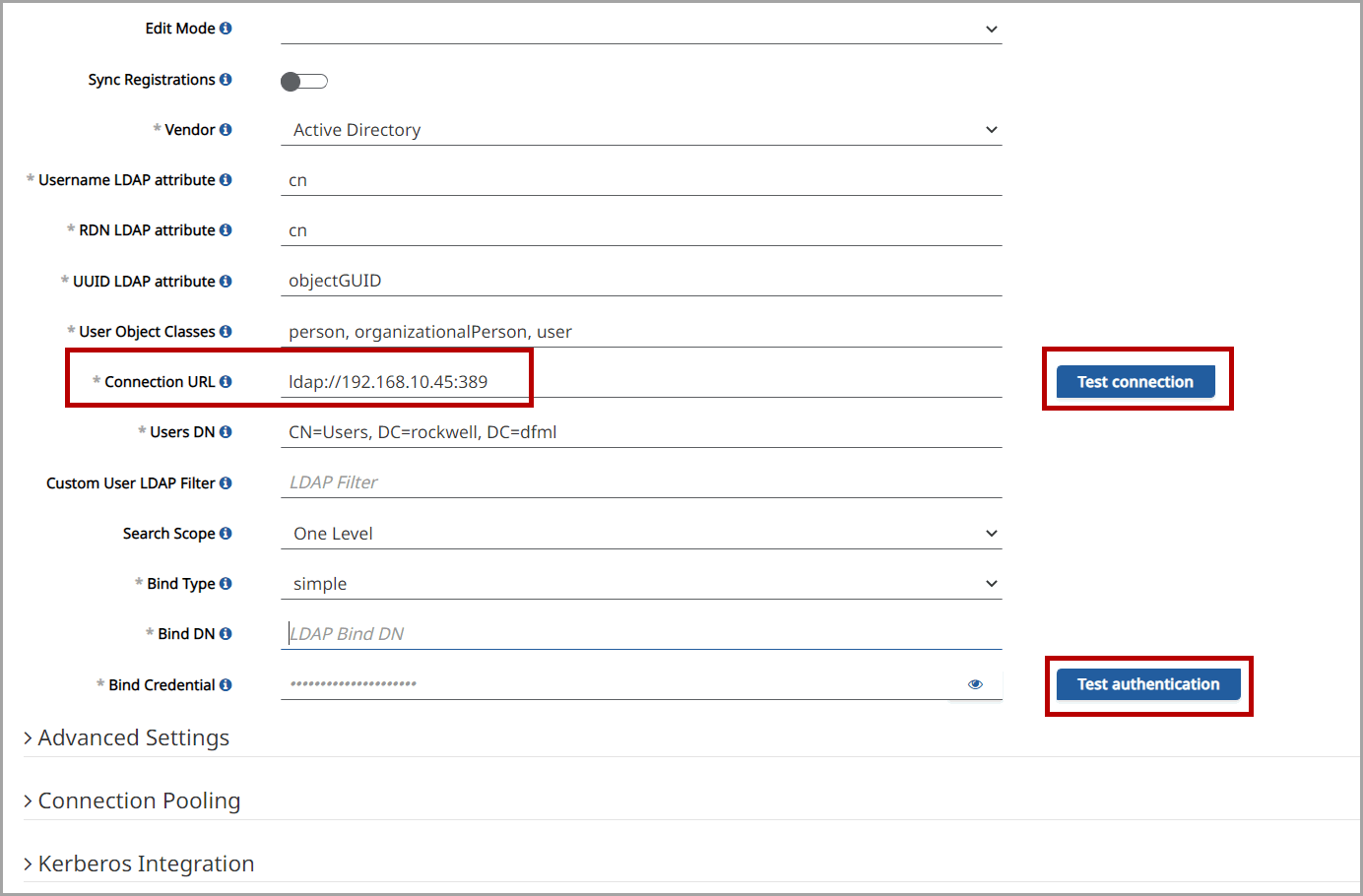Expand the Kerberos Integration section
The height and width of the screenshot is (896, 1363).
pos(146,864)
